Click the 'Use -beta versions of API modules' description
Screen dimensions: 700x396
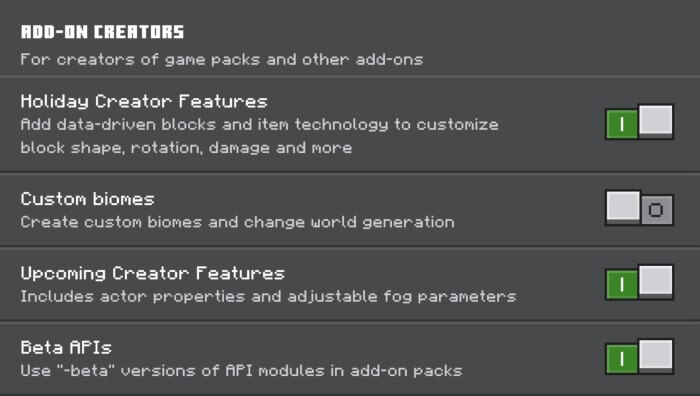pos(241,371)
